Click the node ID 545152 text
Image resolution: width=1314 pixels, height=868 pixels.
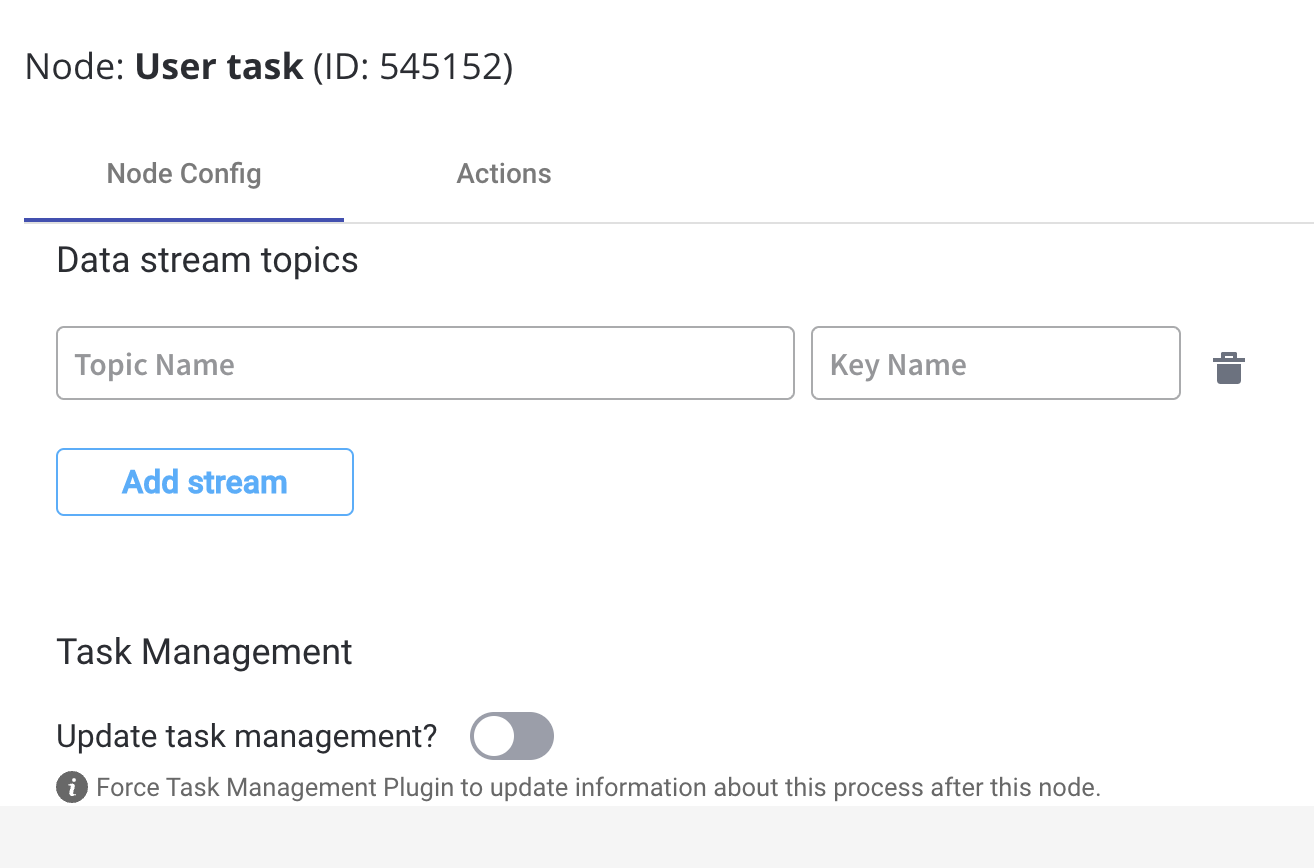[x=445, y=67]
